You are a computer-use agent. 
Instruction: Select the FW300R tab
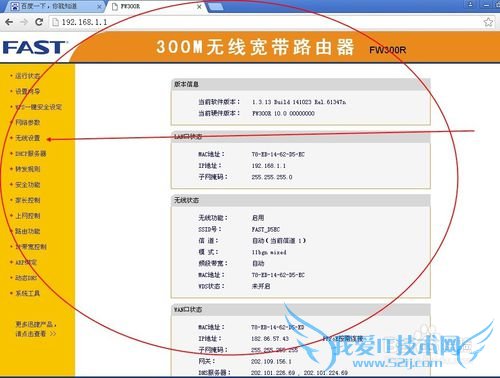pyautogui.click(x=156, y=6)
